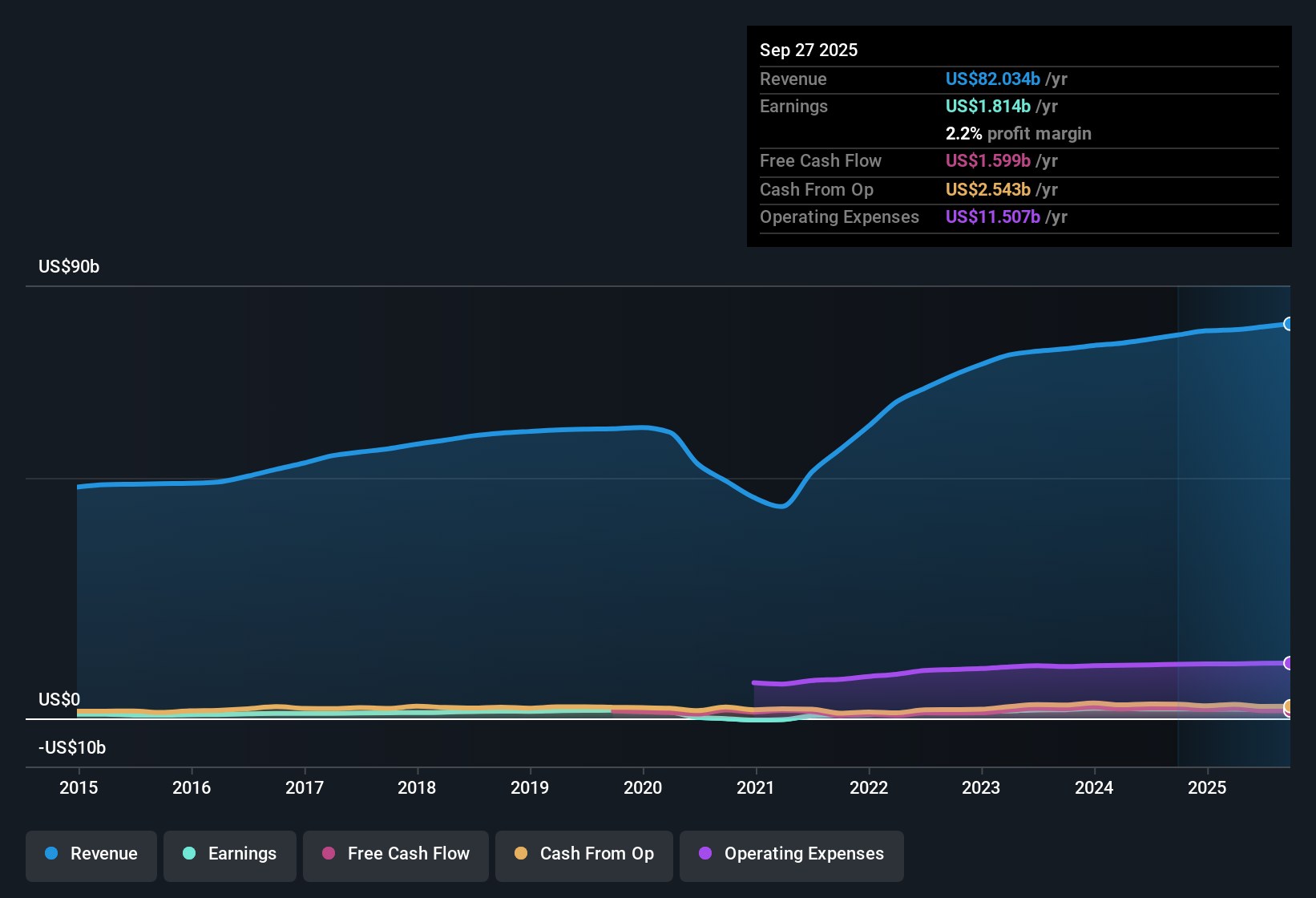Click the Operating Expenses endpoint marker
Screen dimensions: 1316x898
(1289, 664)
